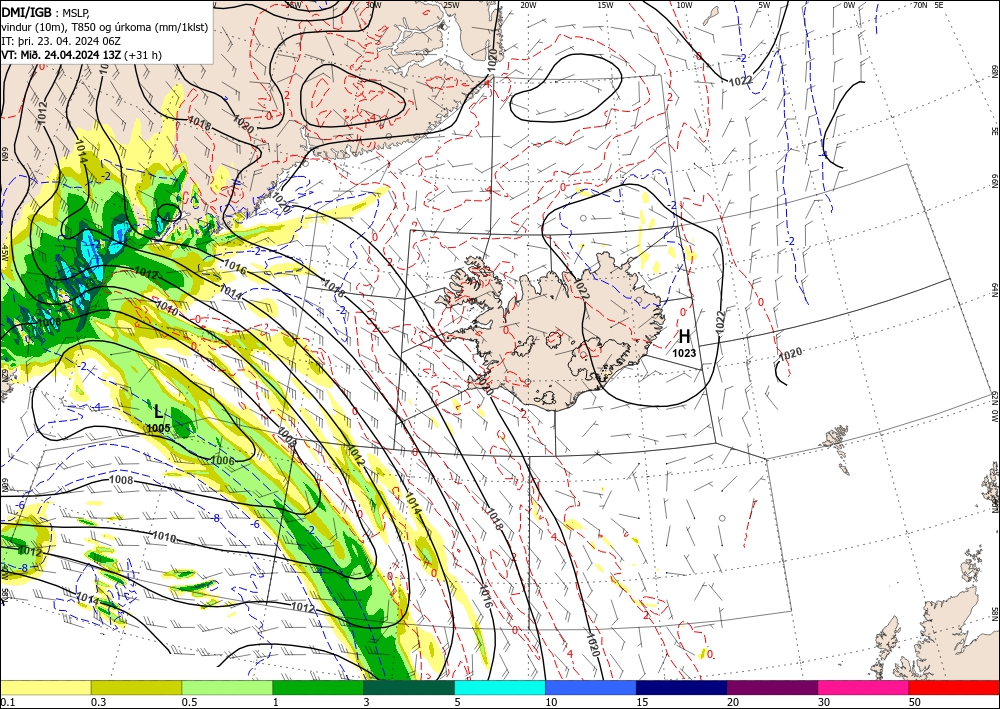Click the legend value label 50
This screenshot has width=1000, height=709.
click(915, 702)
